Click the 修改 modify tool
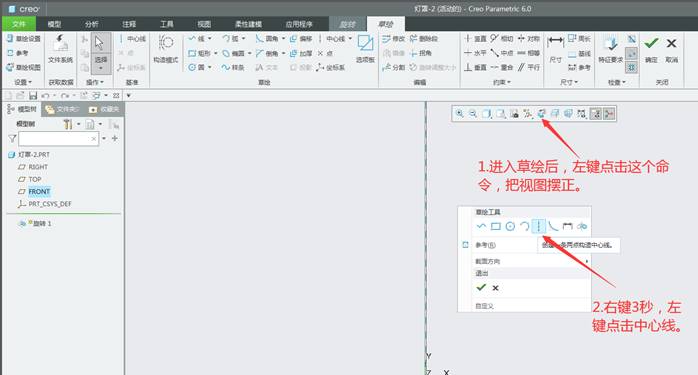The height and width of the screenshot is (375, 698). 394,39
